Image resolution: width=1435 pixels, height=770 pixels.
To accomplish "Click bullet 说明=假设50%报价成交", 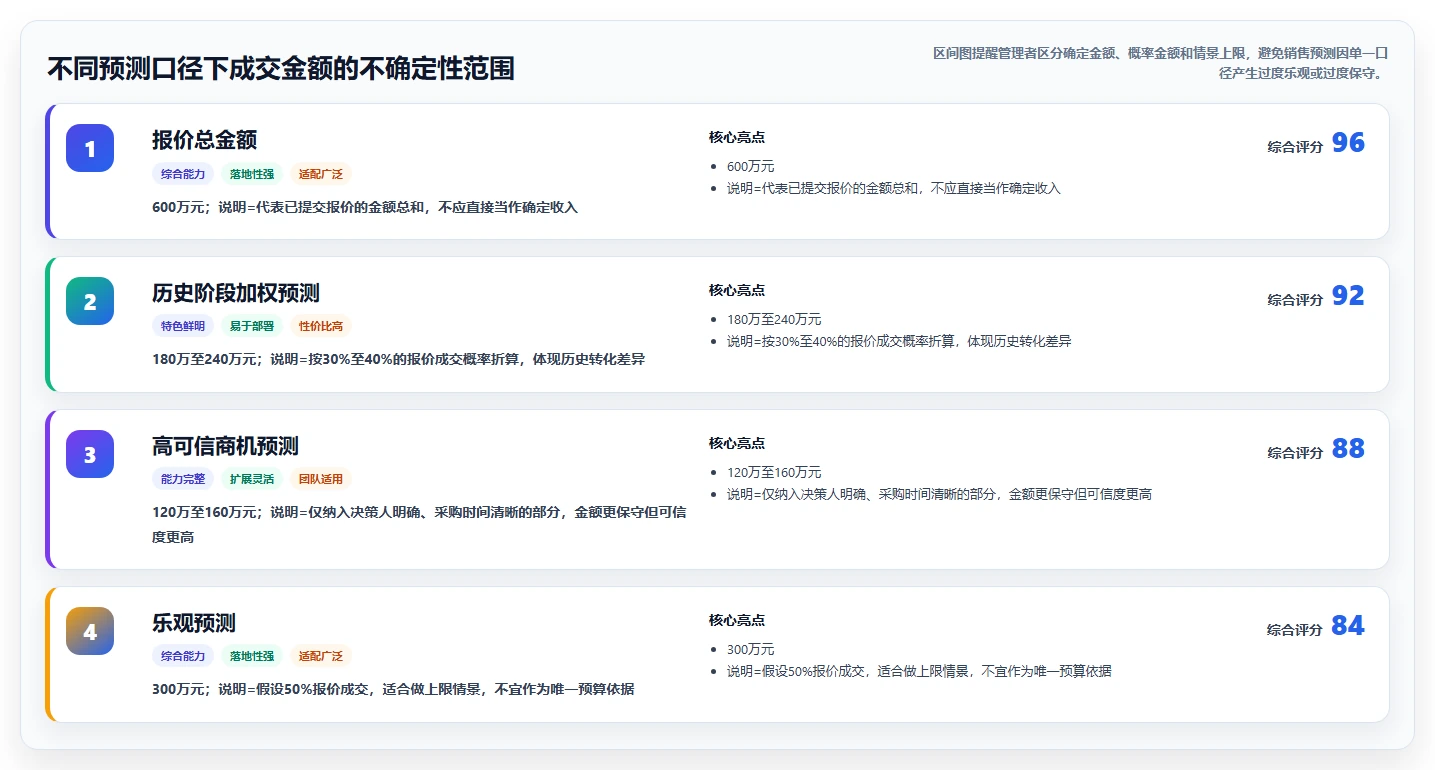I will (919, 671).
